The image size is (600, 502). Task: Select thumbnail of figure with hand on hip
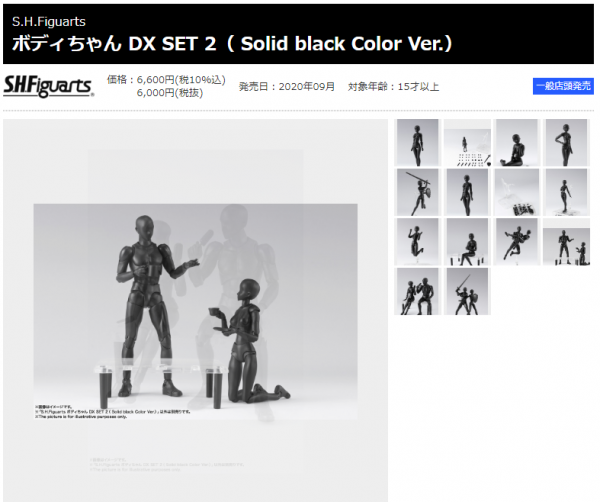(566, 142)
